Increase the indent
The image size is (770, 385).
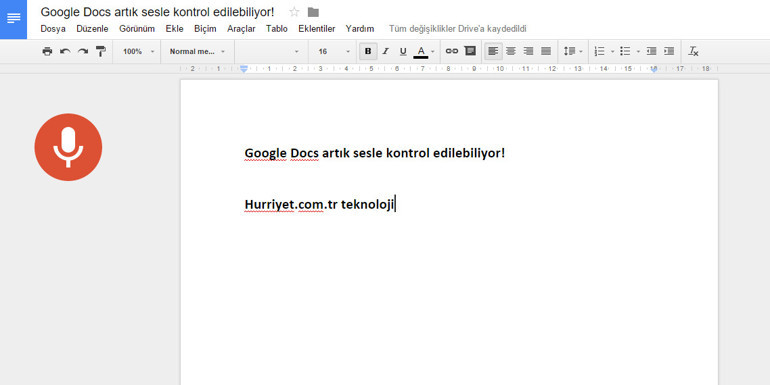[x=669, y=51]
